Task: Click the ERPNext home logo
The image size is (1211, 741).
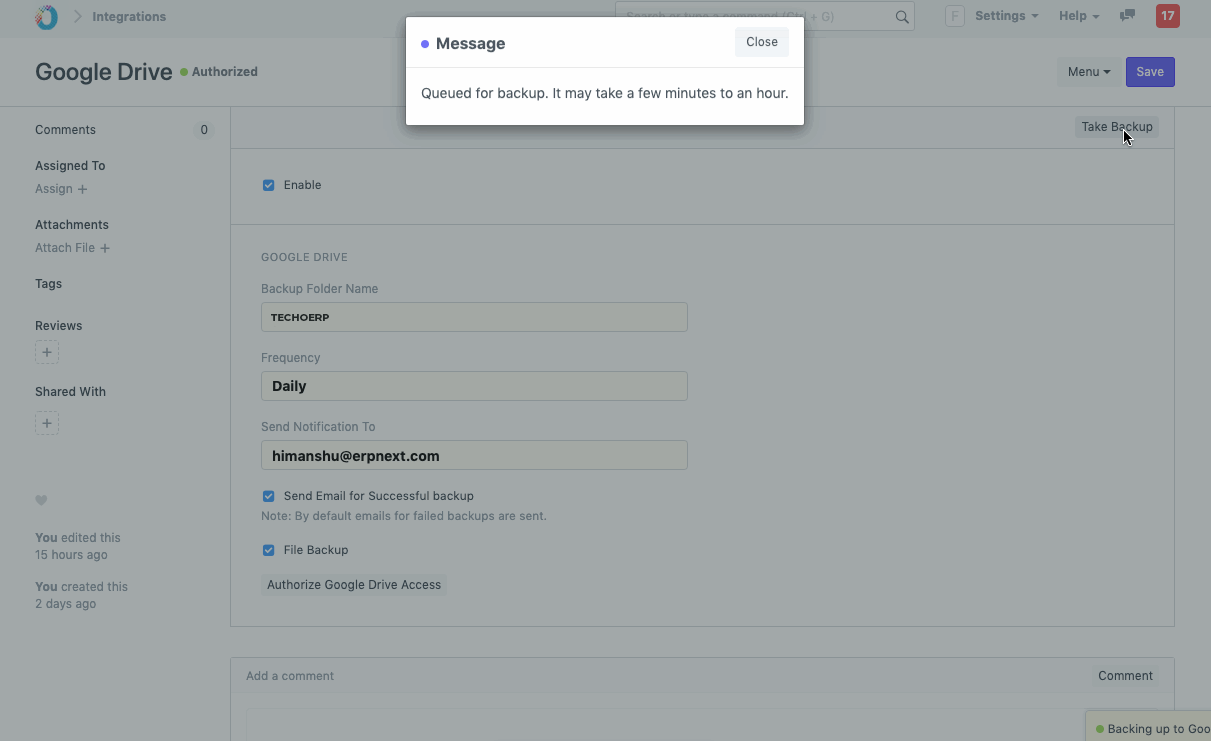Action: pyautogui.click(x=47, y=17)
